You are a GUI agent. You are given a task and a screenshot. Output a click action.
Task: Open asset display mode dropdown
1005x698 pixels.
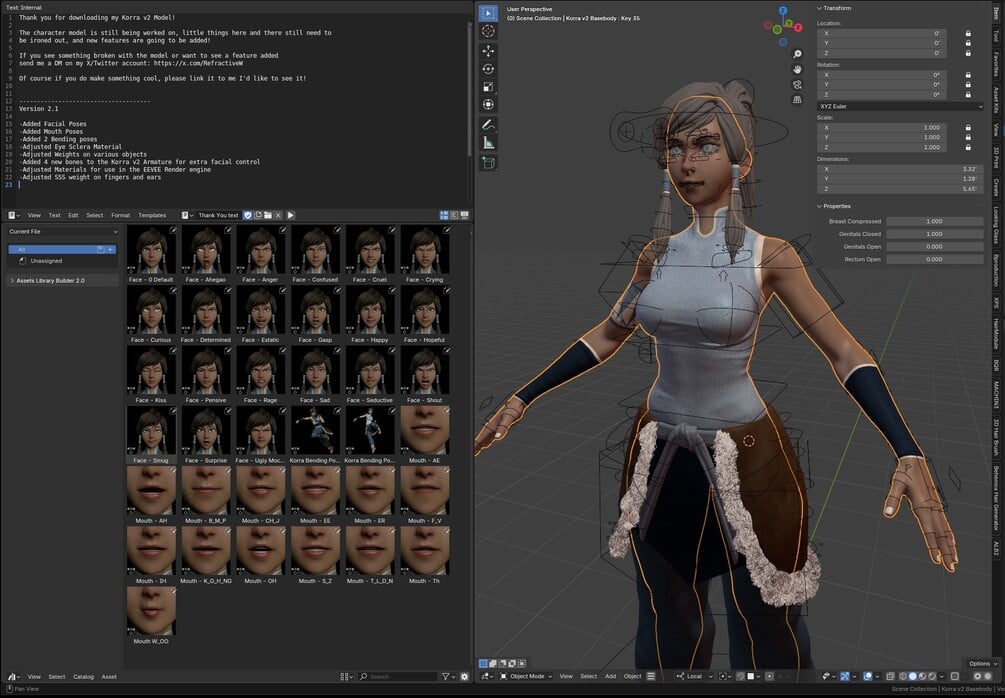(x=346, y=676)
